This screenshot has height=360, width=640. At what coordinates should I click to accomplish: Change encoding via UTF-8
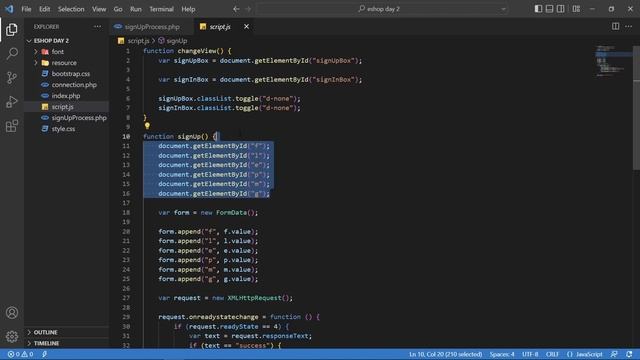(x=530, y=354)
